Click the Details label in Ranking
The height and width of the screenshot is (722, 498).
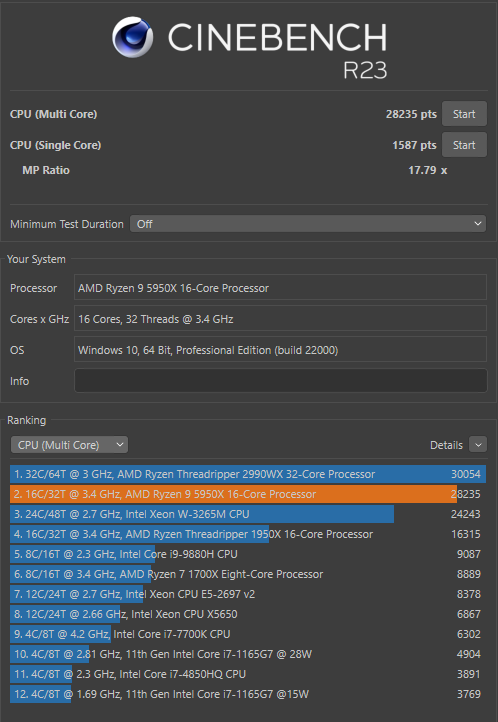[x=446, y=445]
